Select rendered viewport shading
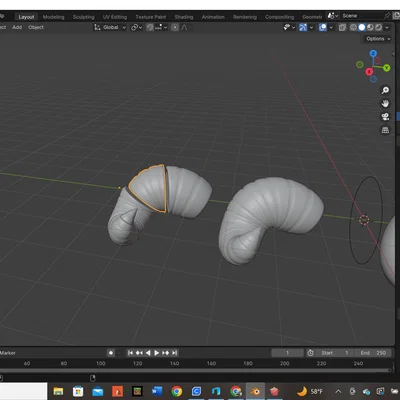This screenshot has height=400, width=400. pyautogui.click(x=378, y=27)
